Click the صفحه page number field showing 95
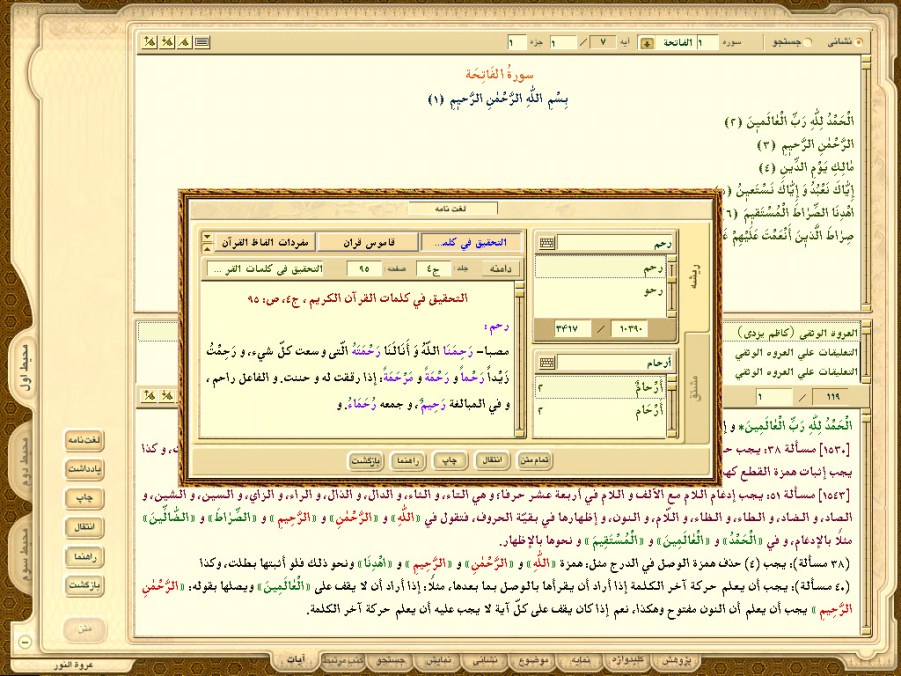This screenshot has height=676, width=901. tap(365, 269)
